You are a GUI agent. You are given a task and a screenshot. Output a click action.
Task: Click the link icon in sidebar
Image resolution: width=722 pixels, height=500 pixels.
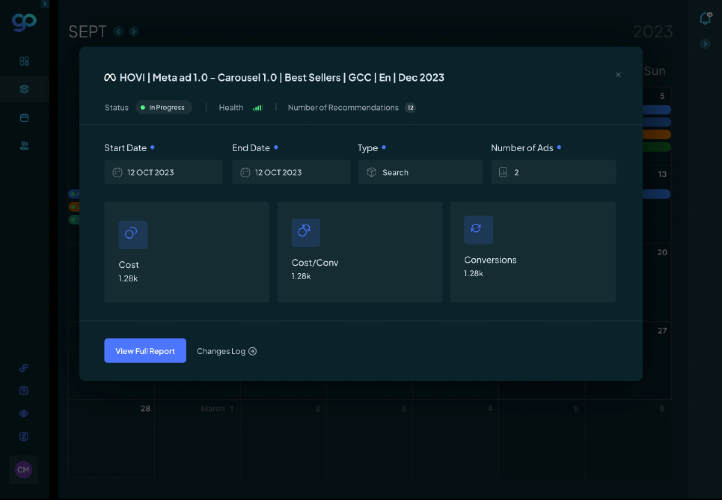(x=24, y=367)
